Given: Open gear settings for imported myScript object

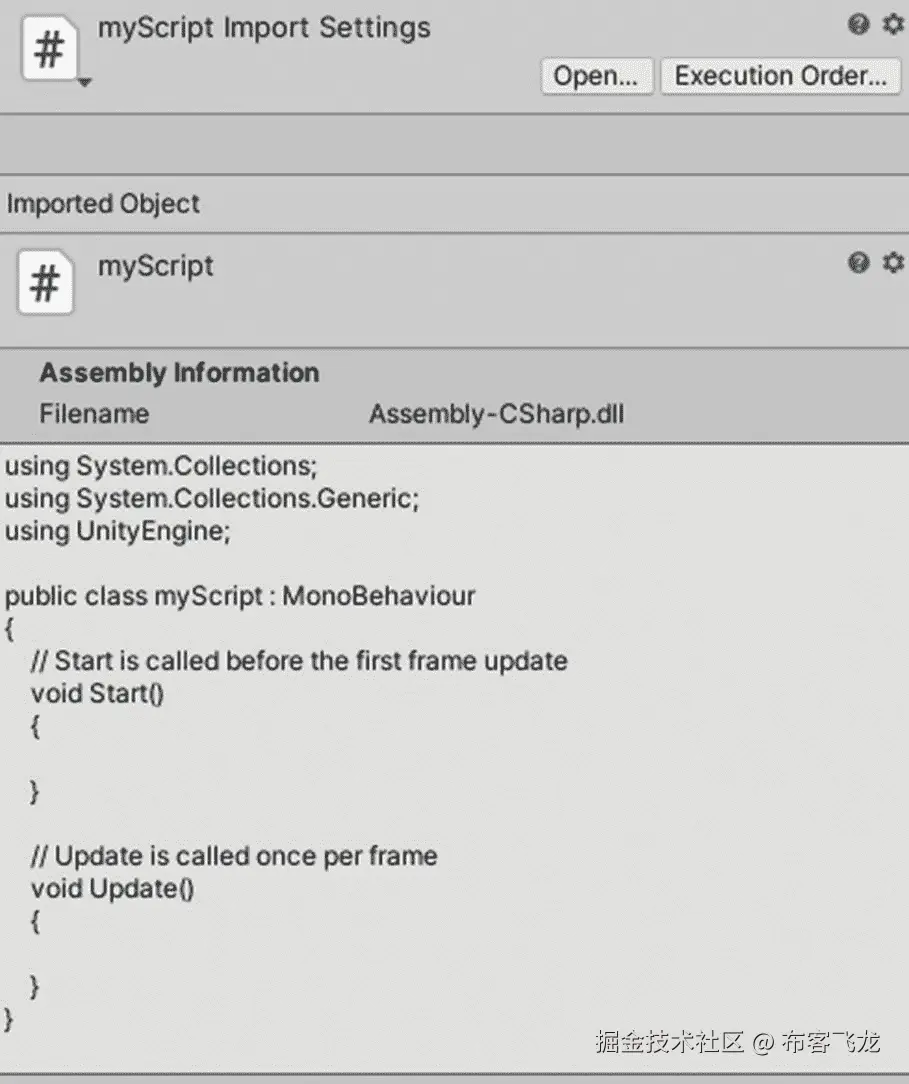Looking at the screenshot, I should click(x=893, y=263).
